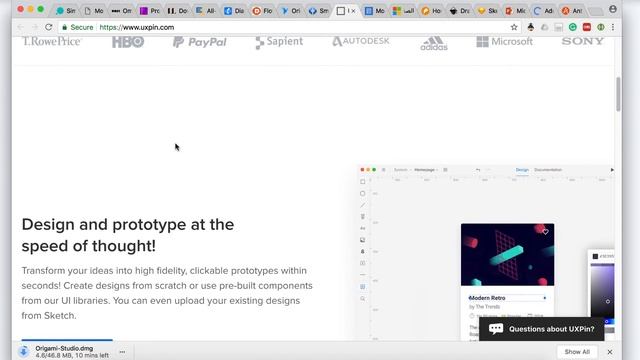
Task: Switch to the "Ad" tab
Action: click(x=543, y=11)
